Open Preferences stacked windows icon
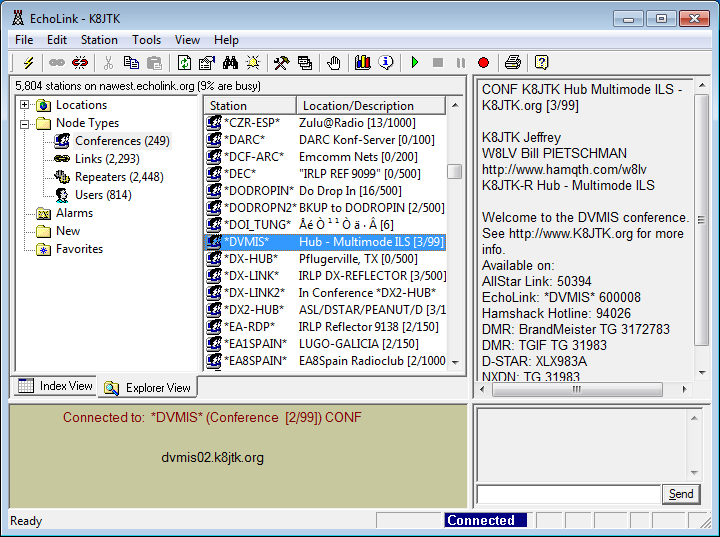Image resolution: width=720 pixels, height=537 pixels. [x=305, y=62]
